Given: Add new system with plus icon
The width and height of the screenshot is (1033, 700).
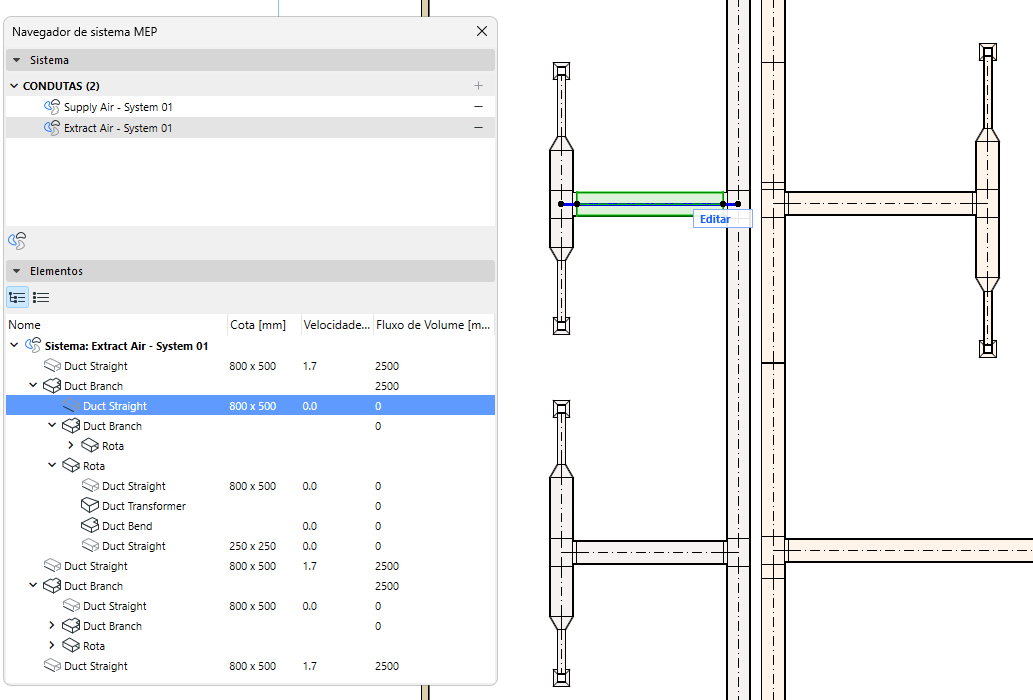Looking at the screenshot, I should (x=478, y=86).
